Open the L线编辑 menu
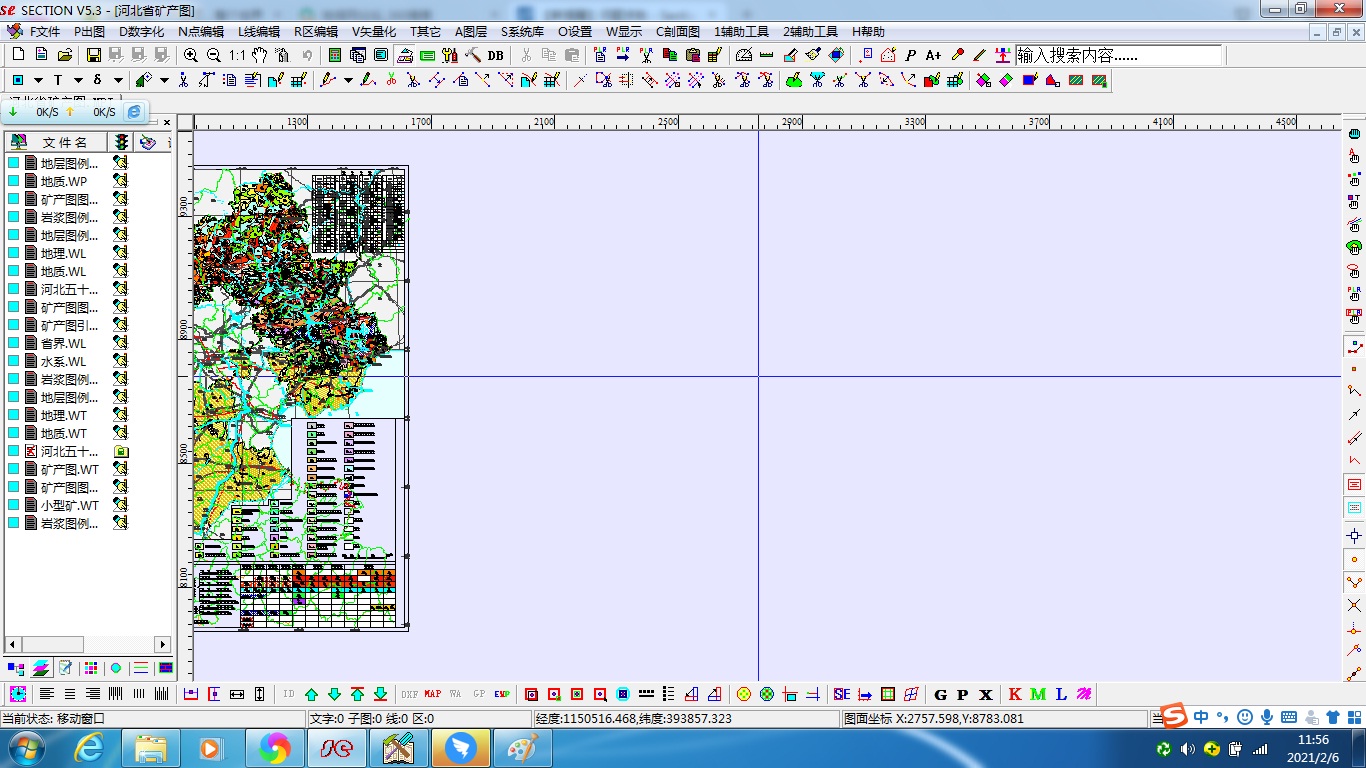 (x=258, y=32)
